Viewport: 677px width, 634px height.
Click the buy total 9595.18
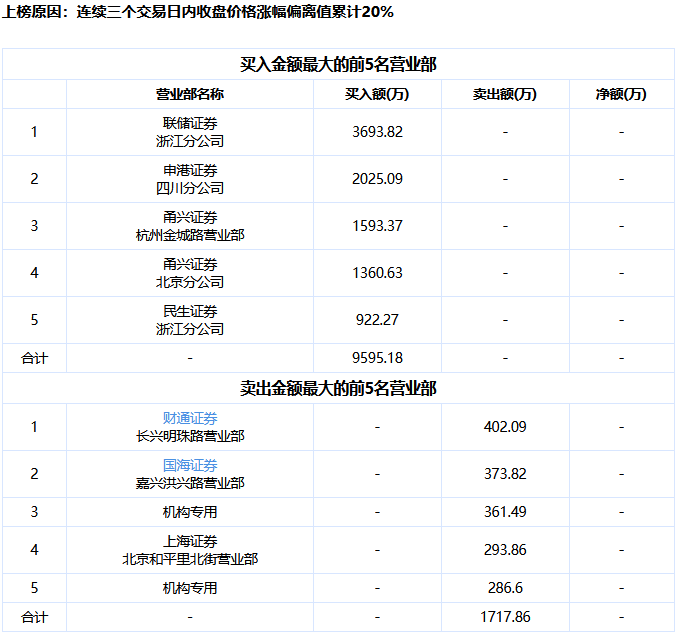tap(377, 358)
